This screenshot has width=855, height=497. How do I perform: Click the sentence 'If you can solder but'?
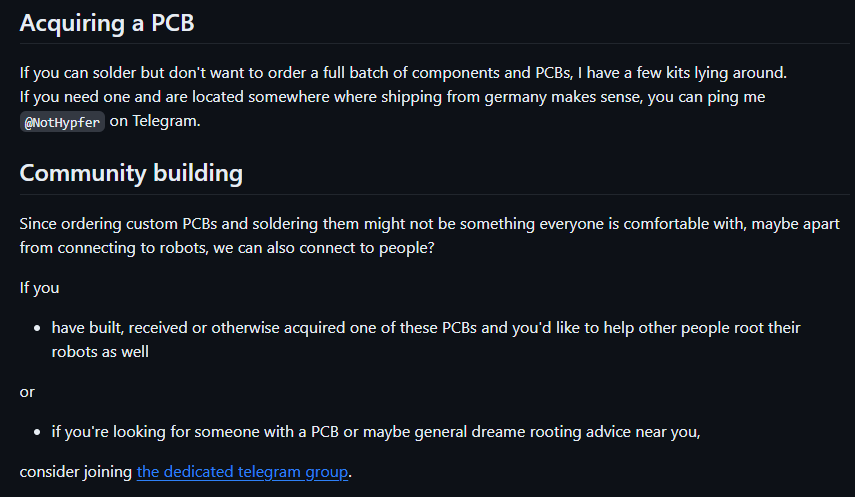click(x=404, y=73)
